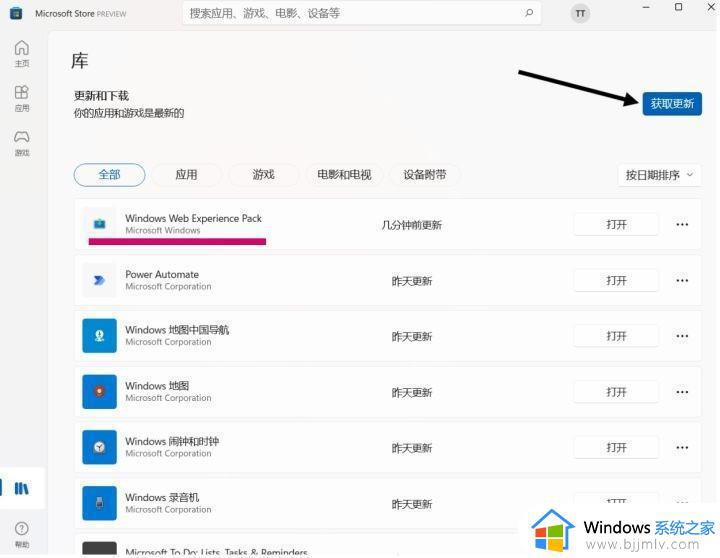Click the Windows 地图中国导航 app icon
Screen dimensions: 720x558
[99, 336]
